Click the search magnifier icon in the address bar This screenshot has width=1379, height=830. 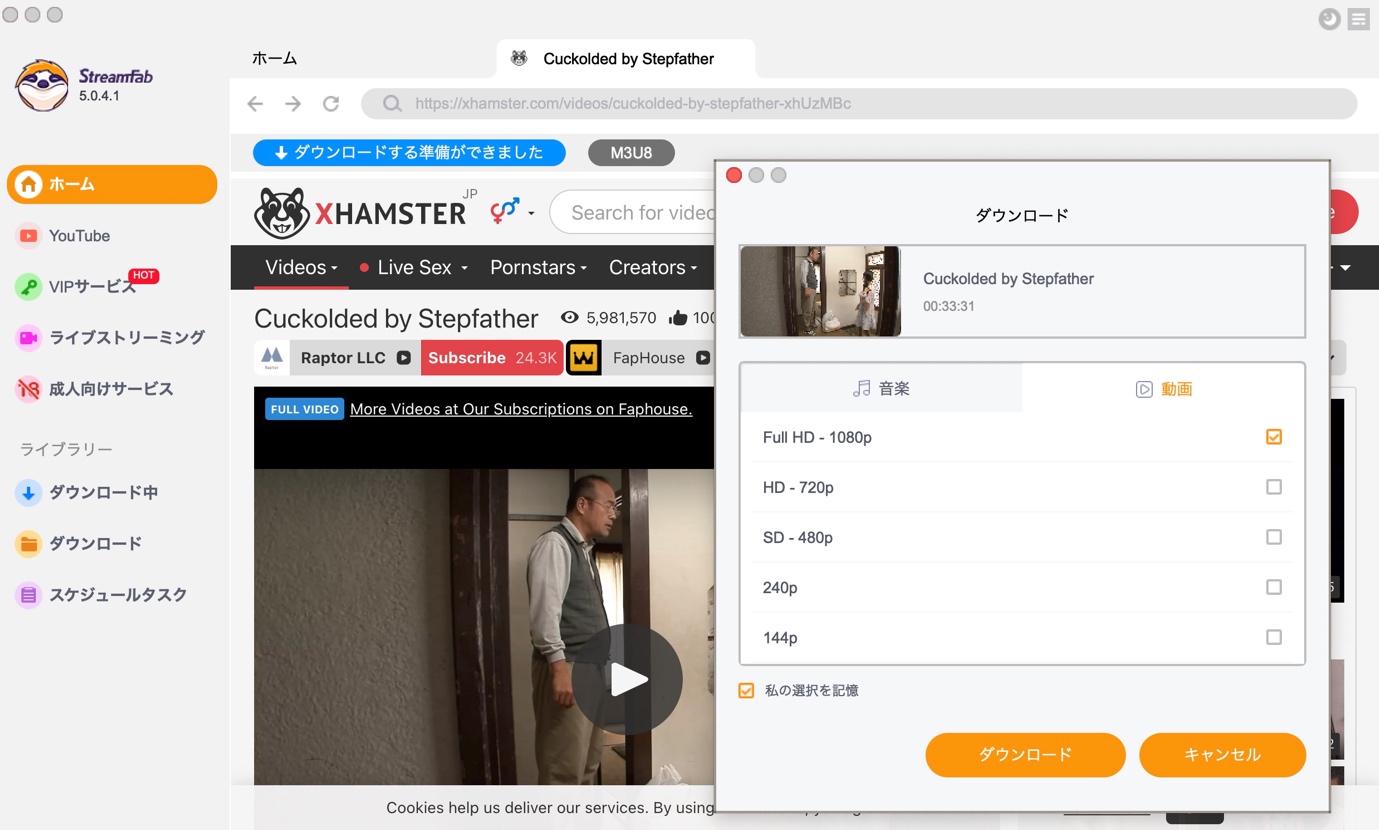click(x=392, y=103)
